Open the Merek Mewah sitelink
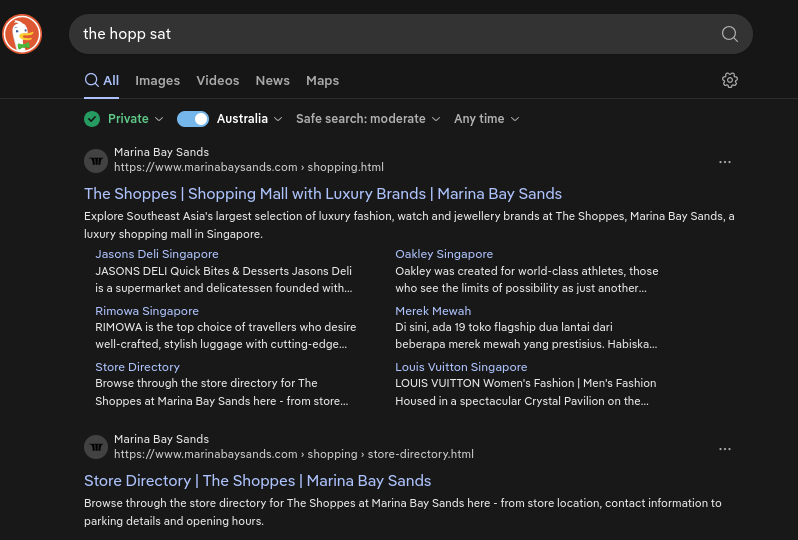 pos(433,311)
